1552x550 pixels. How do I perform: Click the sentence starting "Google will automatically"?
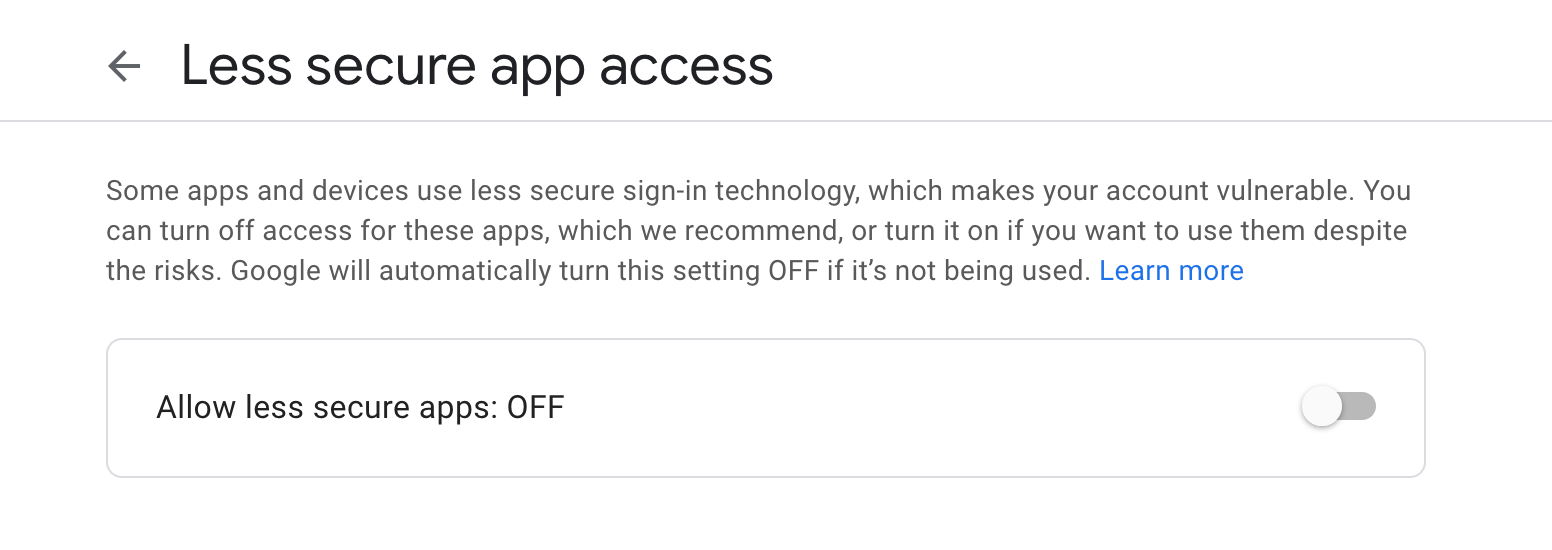tap(660, 271)
